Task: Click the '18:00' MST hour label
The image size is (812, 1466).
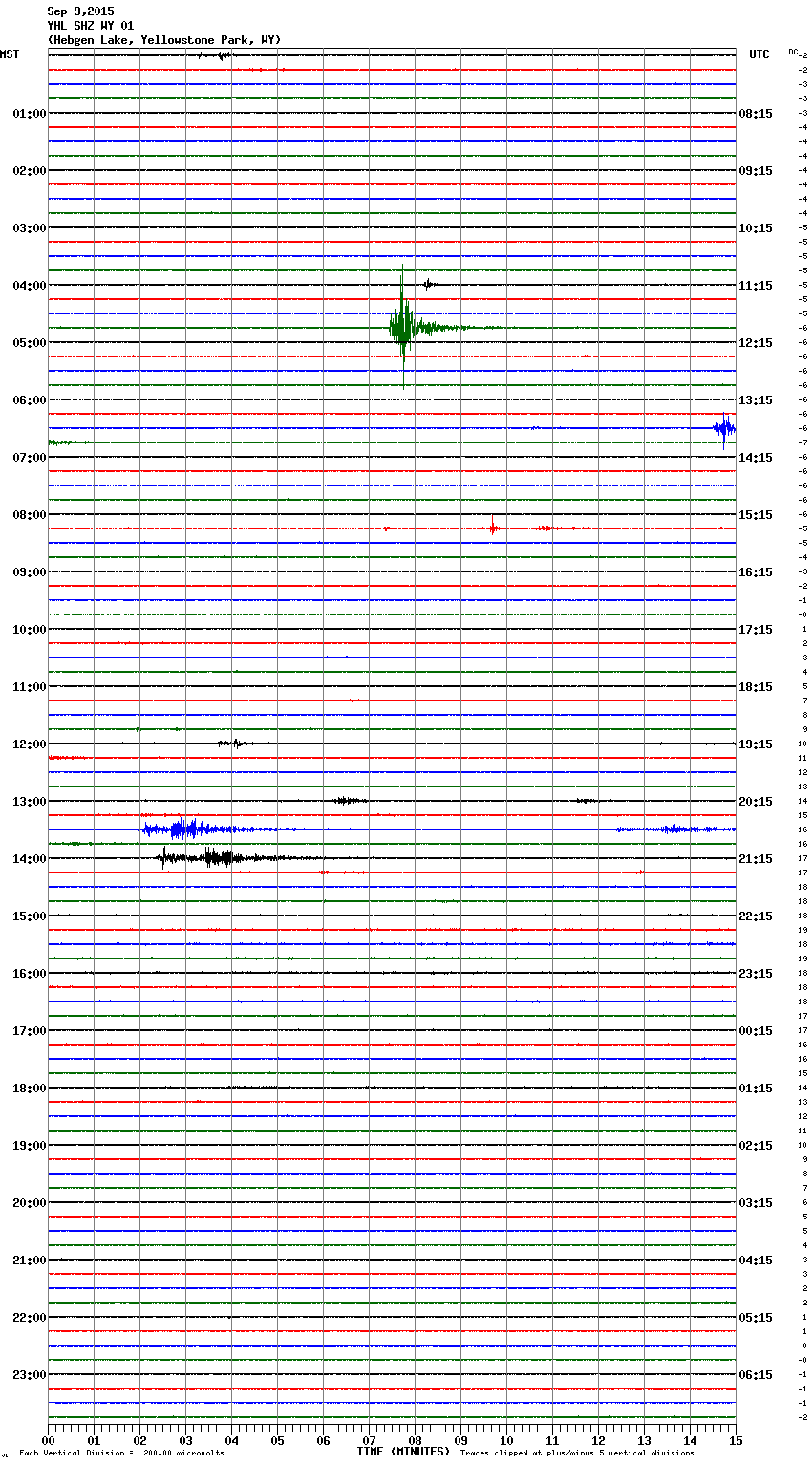Action: click(x=30, y=1089)
